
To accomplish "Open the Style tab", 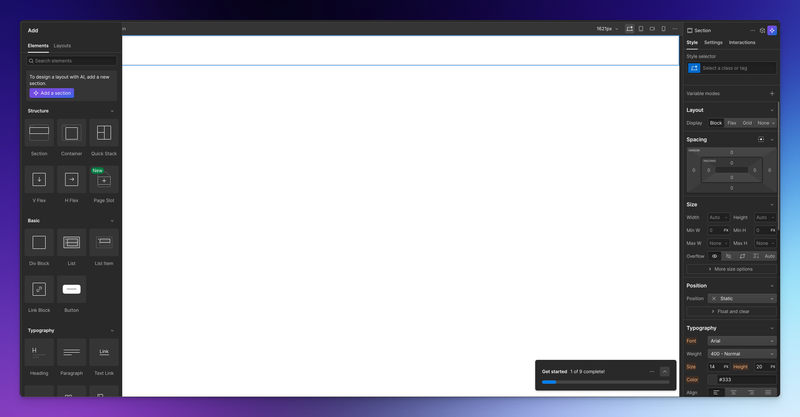I will [x=692, y=42].
